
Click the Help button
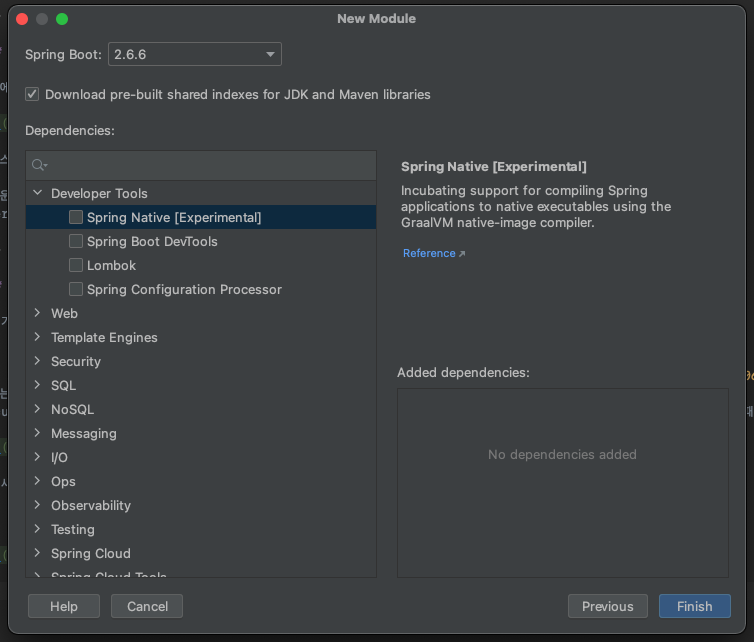64,606
